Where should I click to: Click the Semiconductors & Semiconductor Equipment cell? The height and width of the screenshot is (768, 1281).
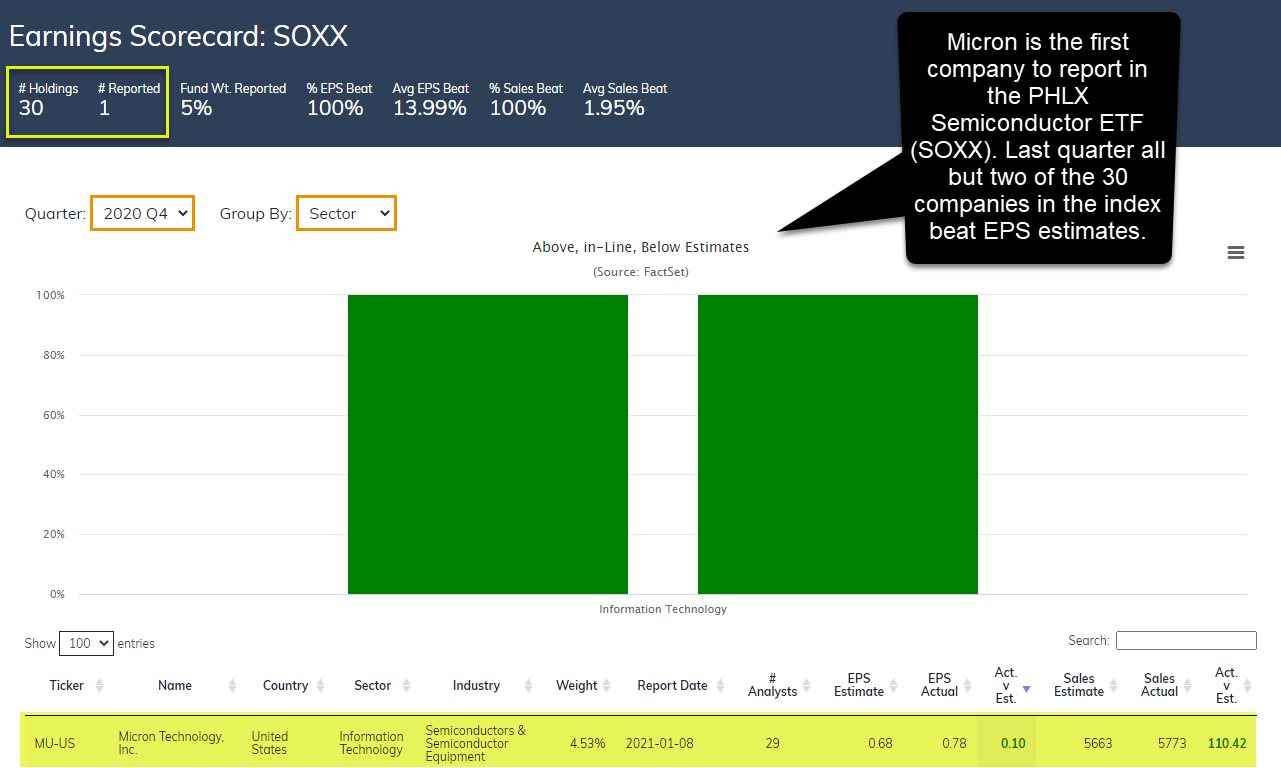[x=476, y=743]
